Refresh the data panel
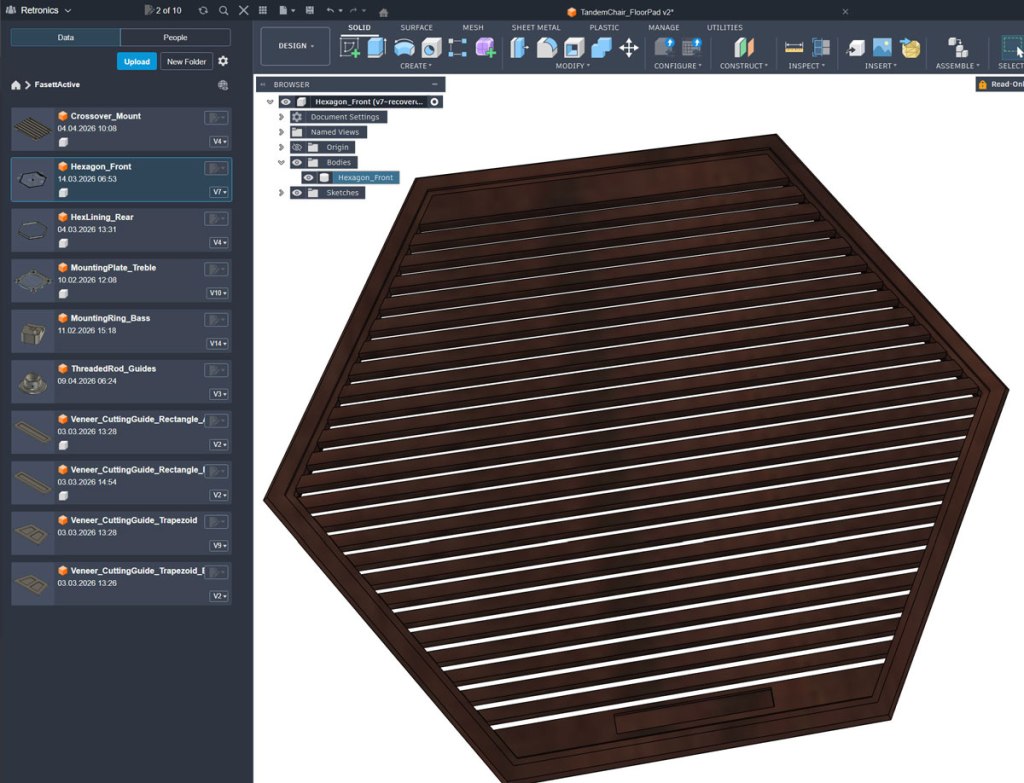 204,10
